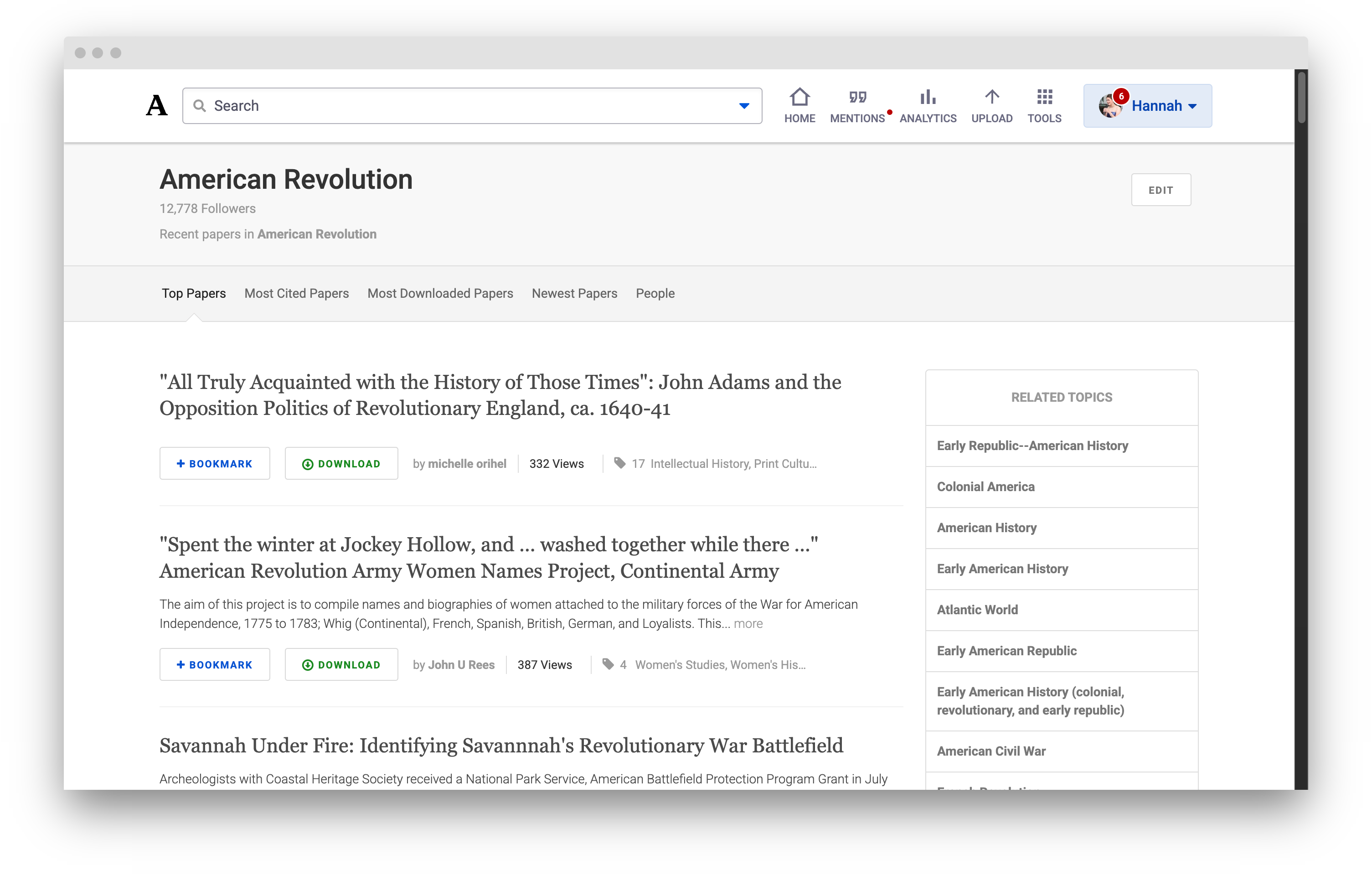Open Analytics bar chart icon
The image size is (1372, 881).
(x=927, y=97)
